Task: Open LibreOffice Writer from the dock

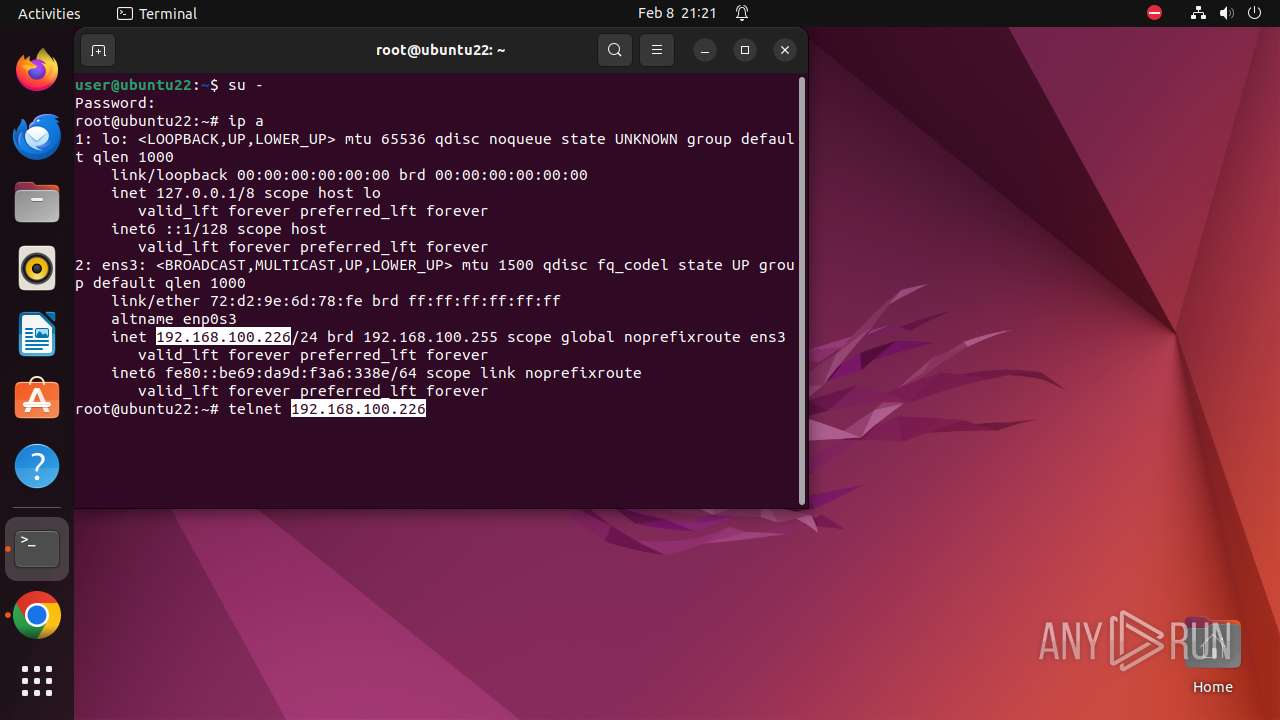Action: pyautogui.click(x=37, y=334)
